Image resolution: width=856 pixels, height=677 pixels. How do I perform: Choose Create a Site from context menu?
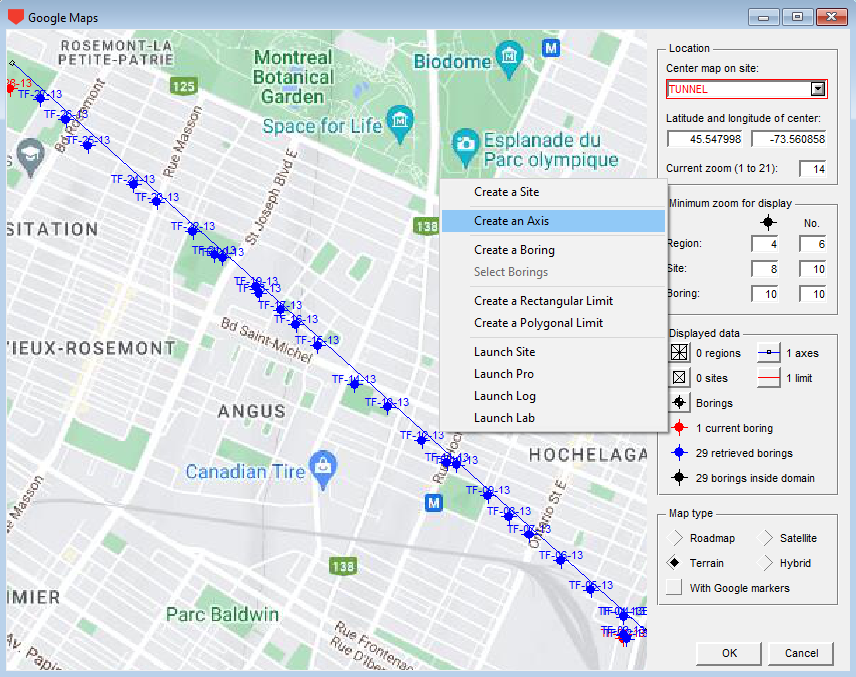click(x=554, y=192)
